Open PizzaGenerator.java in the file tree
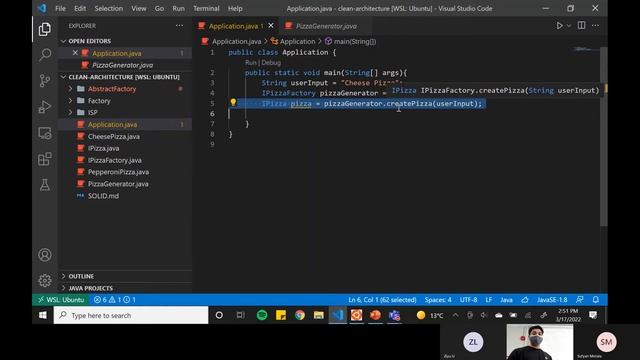This screenshot has height=360, width=640. (125, 184)
